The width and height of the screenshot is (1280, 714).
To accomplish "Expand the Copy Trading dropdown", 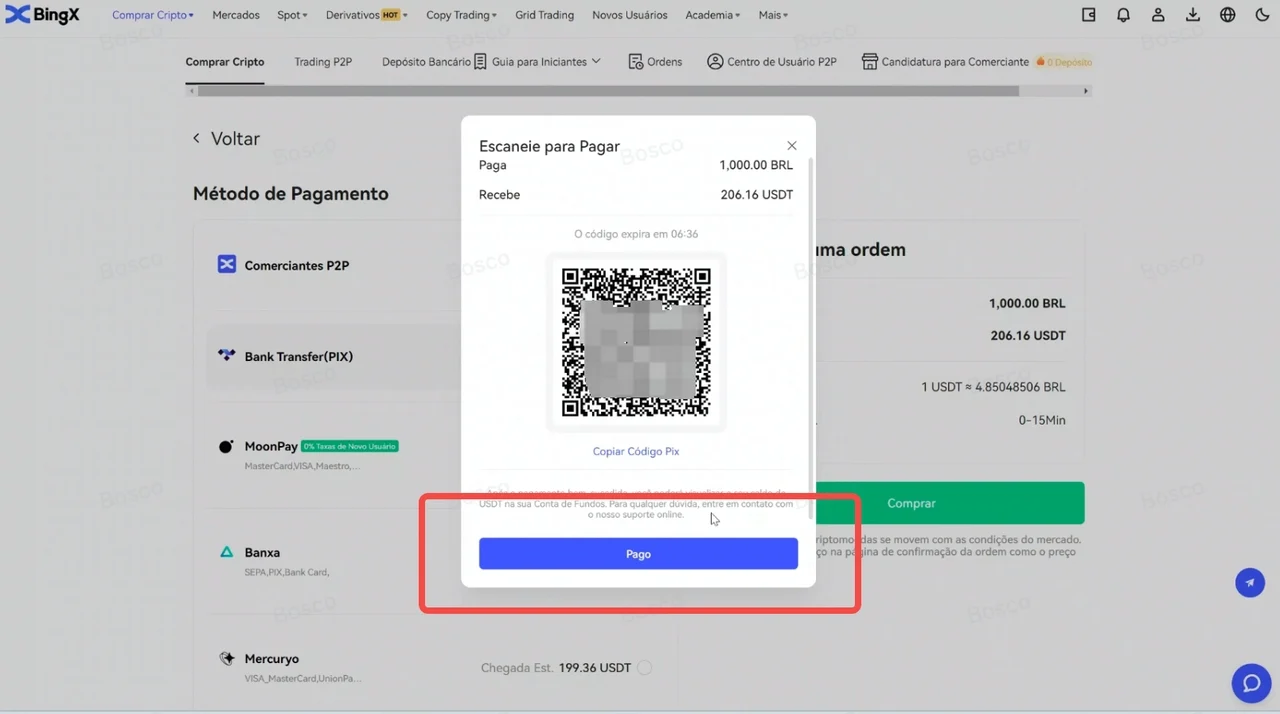I will [461, 15].
